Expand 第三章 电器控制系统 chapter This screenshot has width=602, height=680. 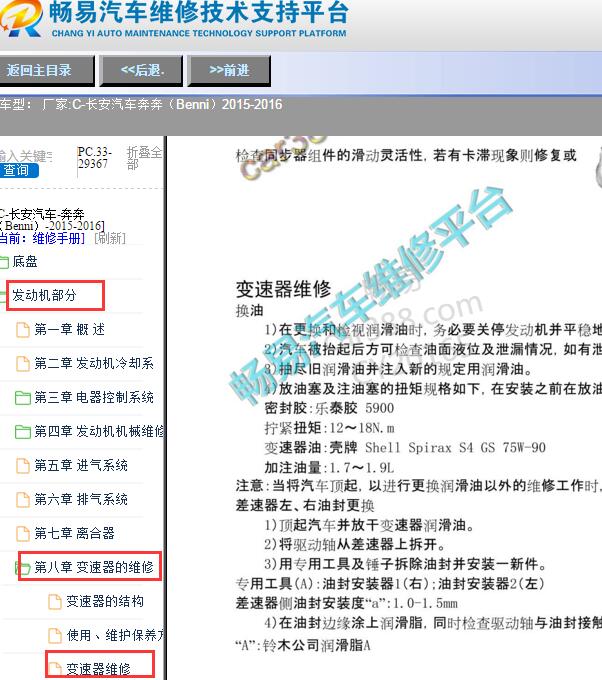pyautogui.click(x=94, y=397)
